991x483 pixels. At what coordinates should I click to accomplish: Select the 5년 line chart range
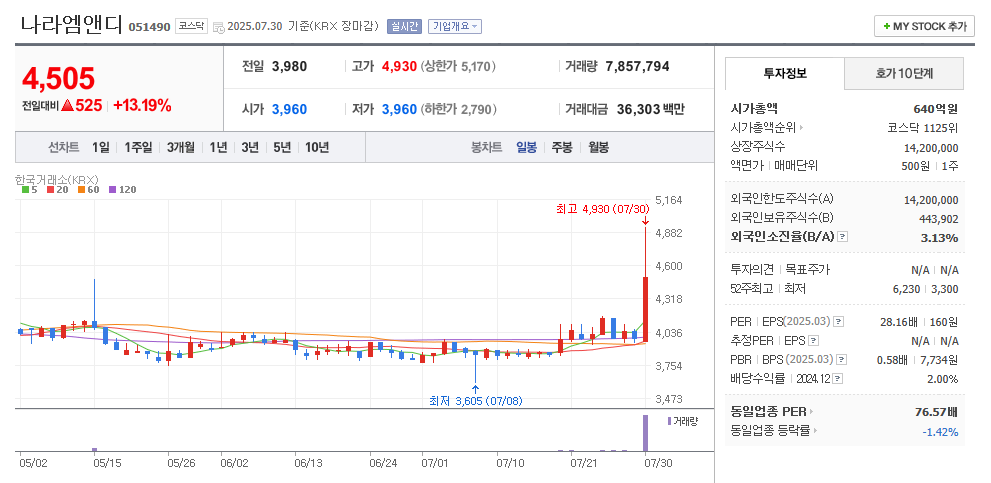point(282,148)
